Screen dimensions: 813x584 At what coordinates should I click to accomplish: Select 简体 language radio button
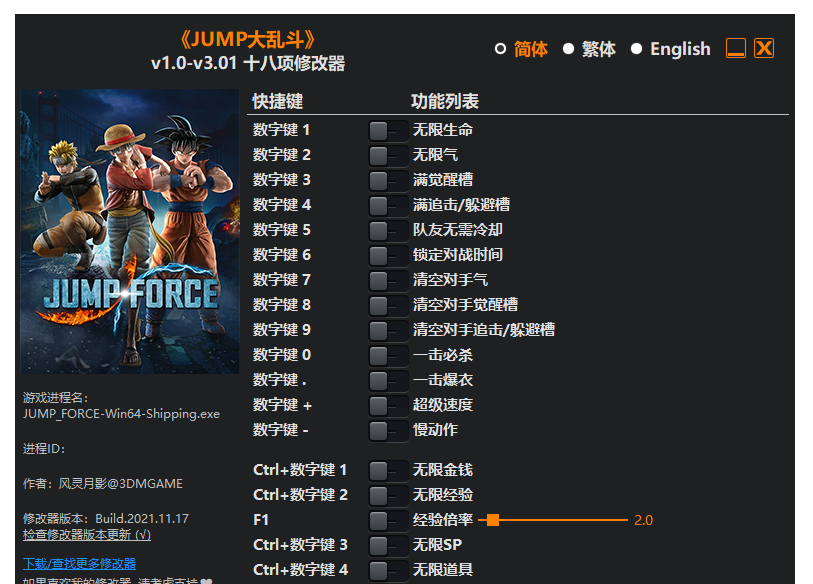500,49
